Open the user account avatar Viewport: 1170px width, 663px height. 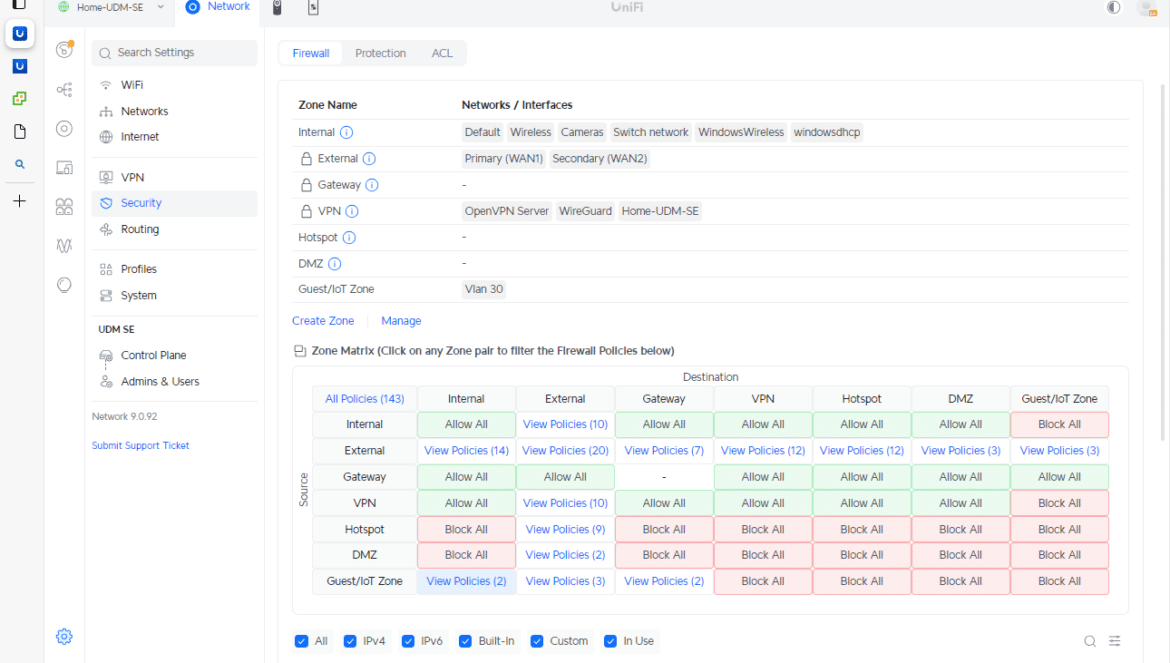(x=1146, y=7)
